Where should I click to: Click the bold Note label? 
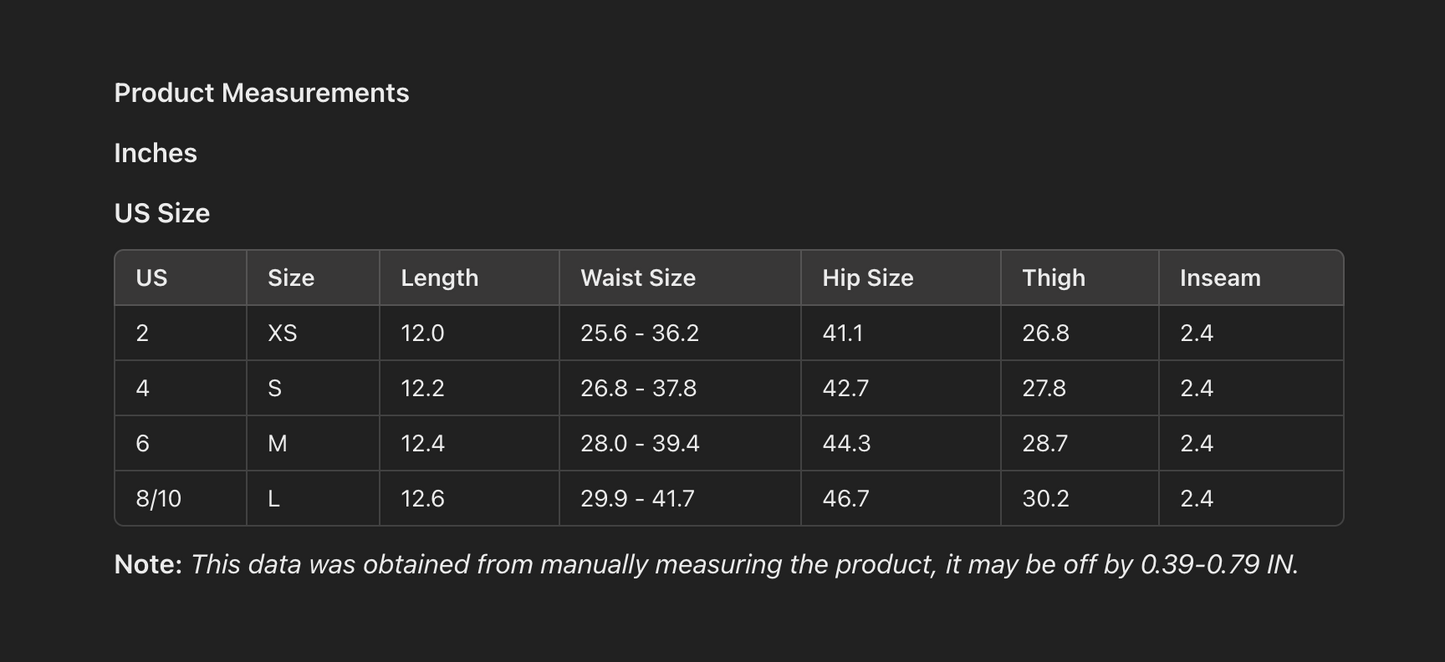point(148,564)
